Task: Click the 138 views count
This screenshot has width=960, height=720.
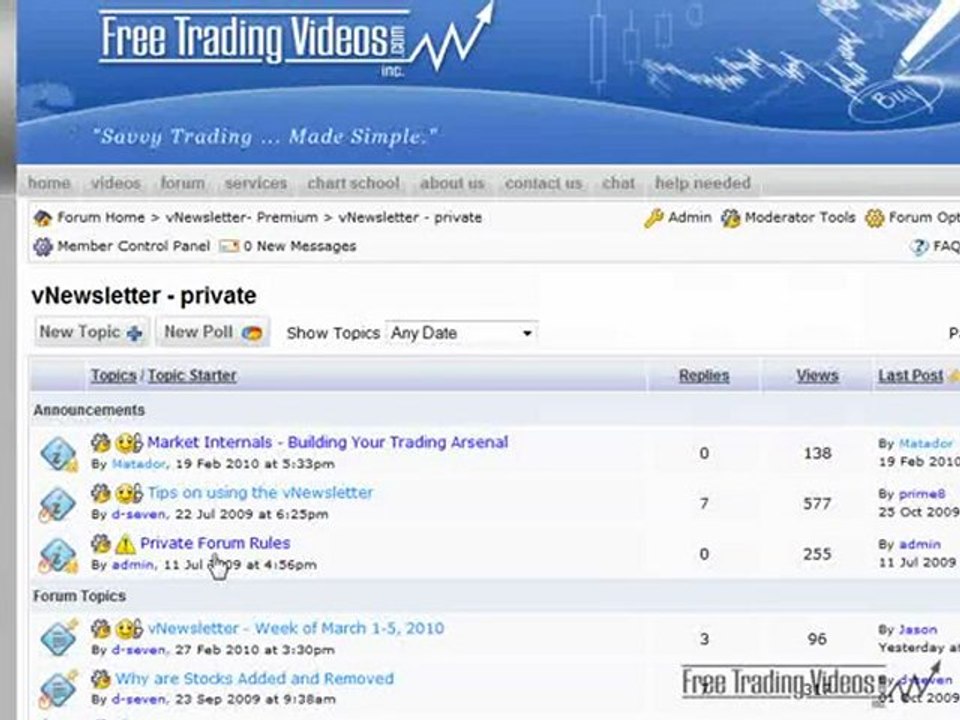Action: click(x=817, y=454)
